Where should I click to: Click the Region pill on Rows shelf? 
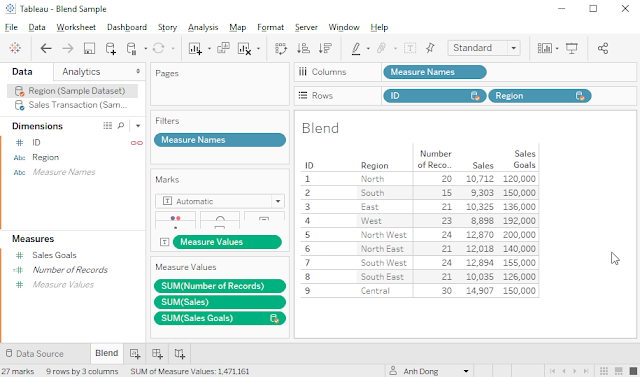point(540,96)
